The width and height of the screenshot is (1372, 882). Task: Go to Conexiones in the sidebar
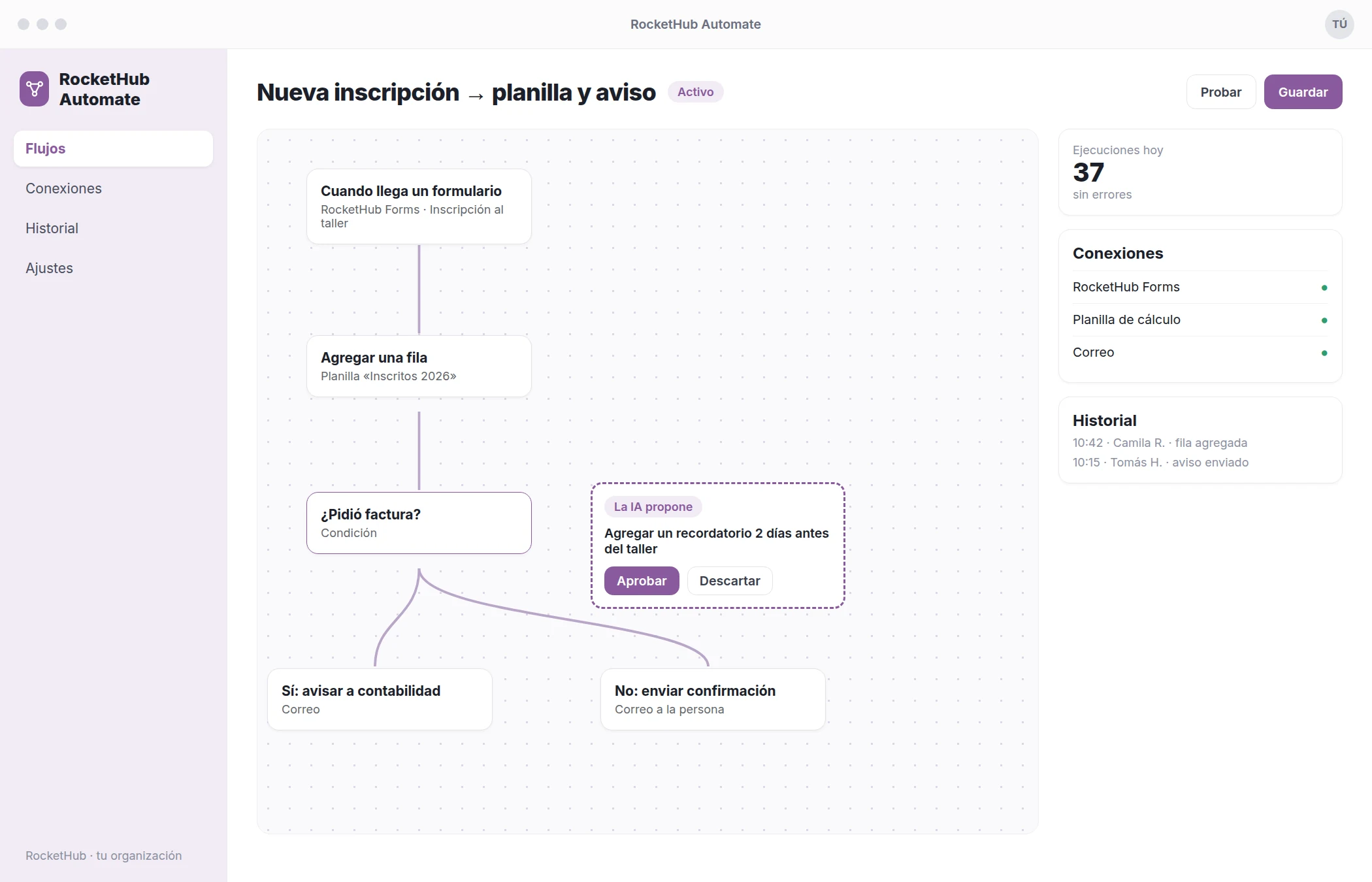click(113, 188)
